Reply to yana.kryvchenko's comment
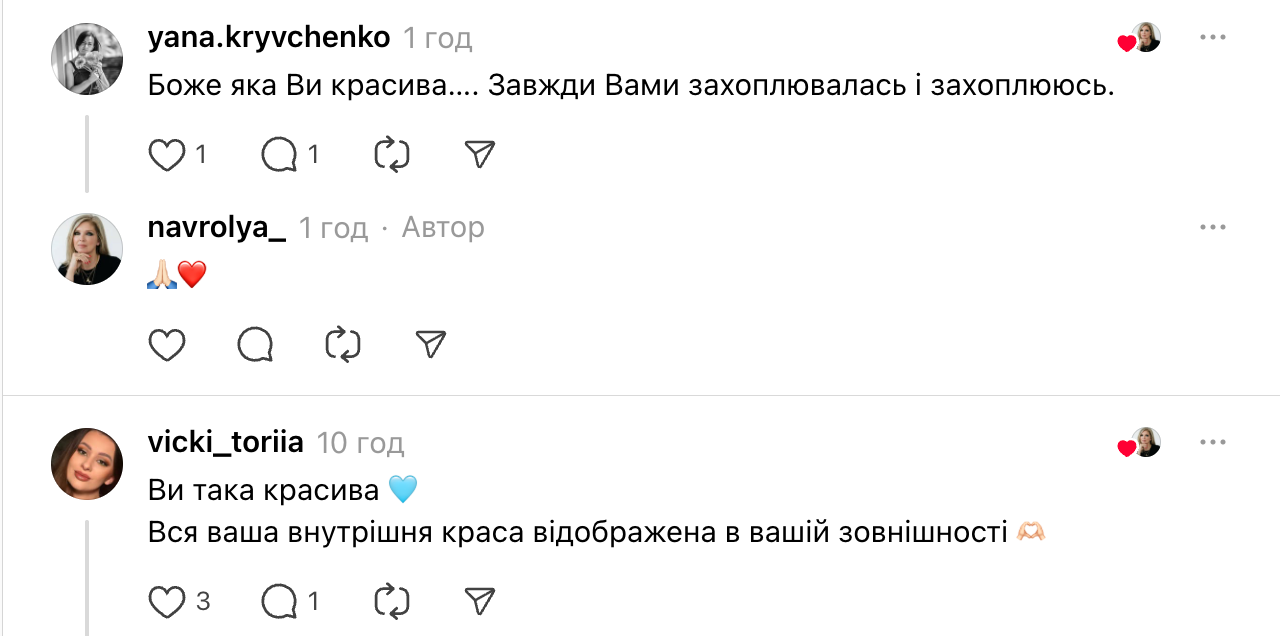1280x636 pixels. [279, 155]
